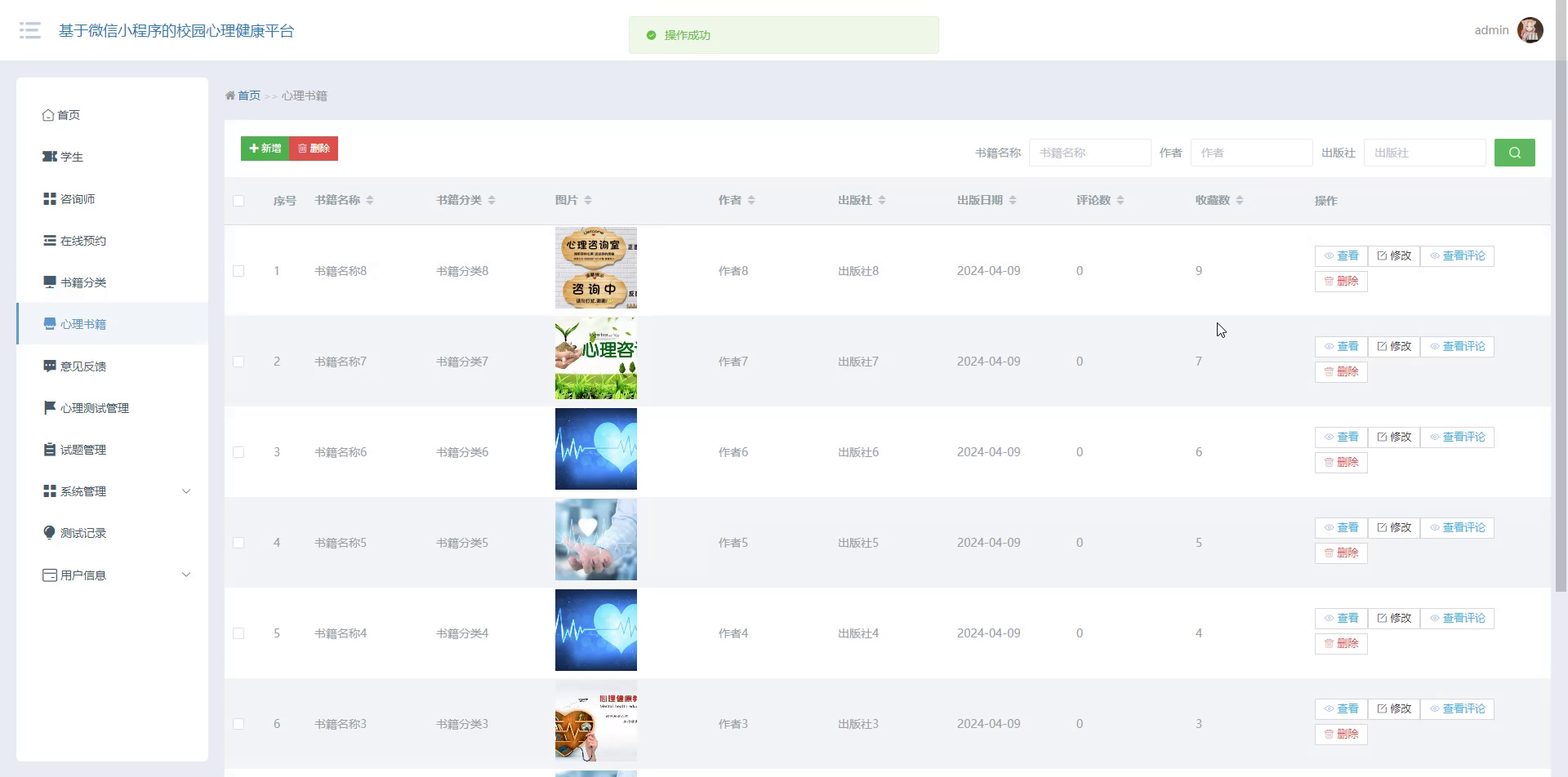The height and width of the screenshot is (777, 1568).
Task: Expand the 用户信息 submenu chevron
Action: (x=186, y=575)
